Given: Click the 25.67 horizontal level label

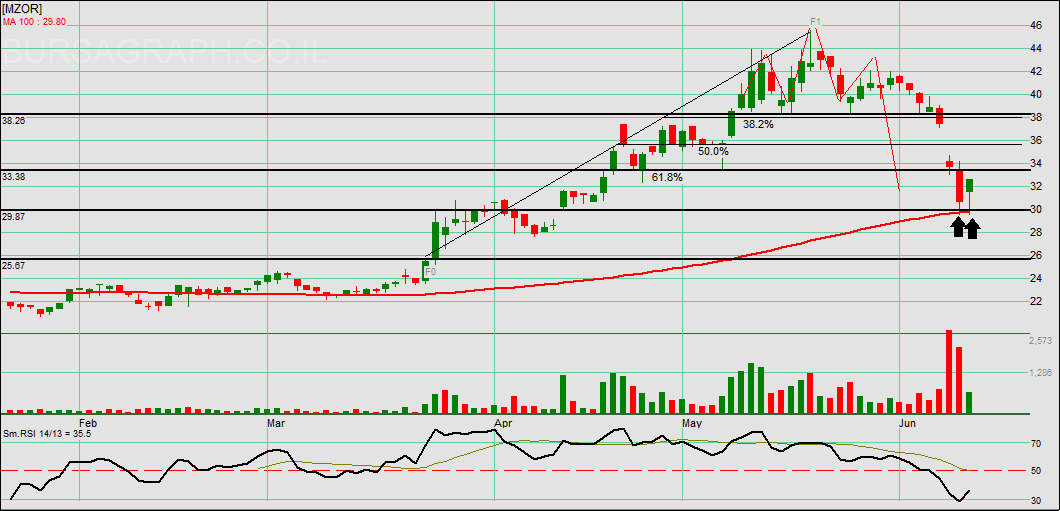Looking at the screenshot, I should 14,265.
